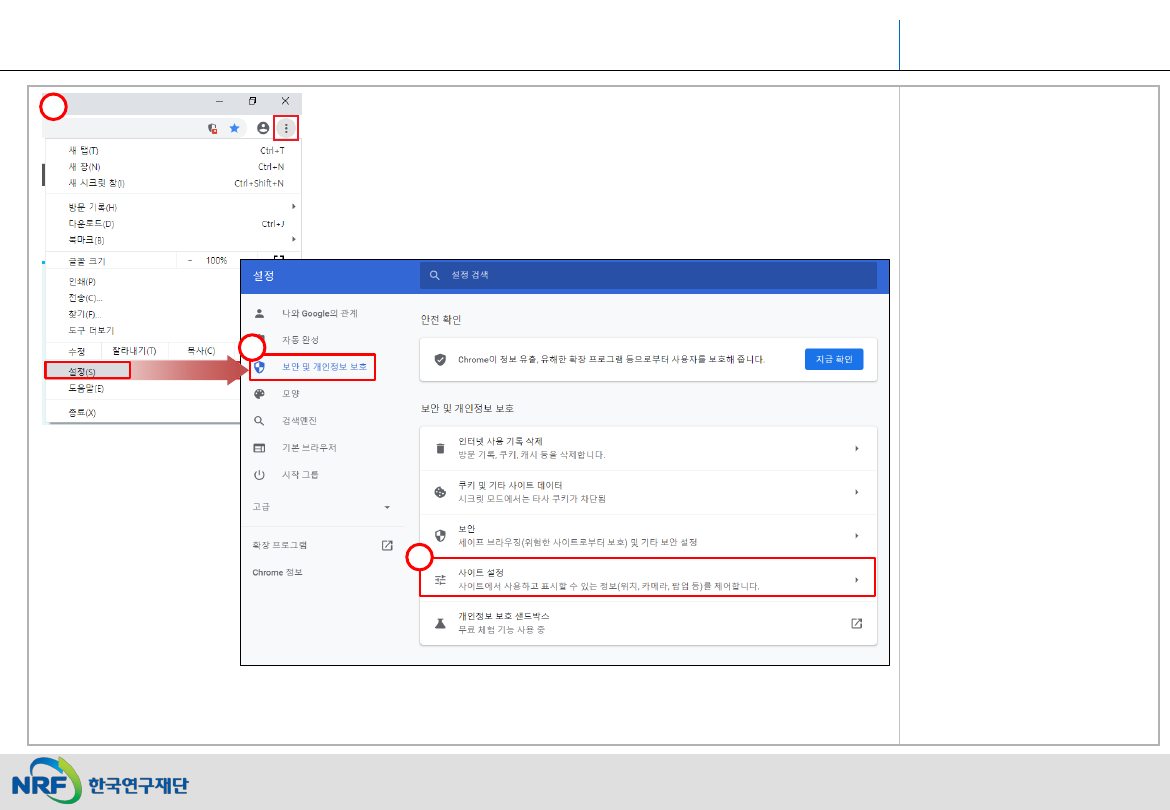Click the palette icon for 모양
The height and width of the screenshot is (810, 1170).
259,394
